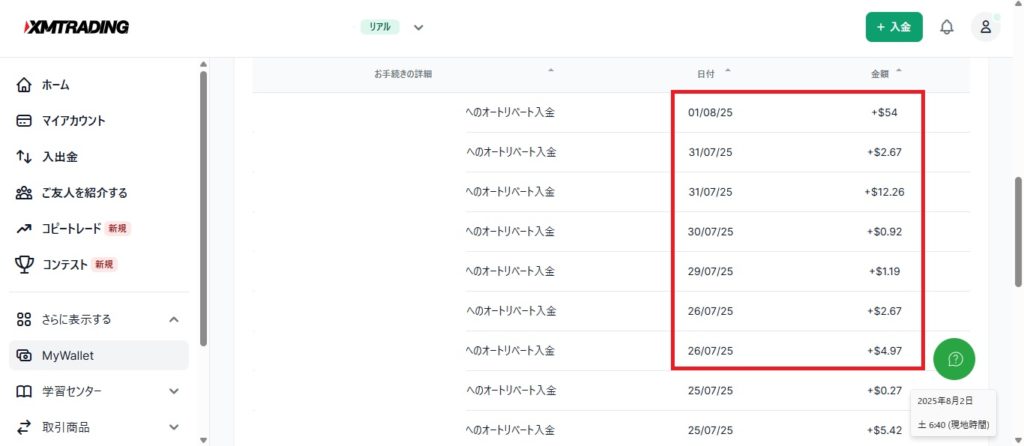Open the green help chat bubble
1024x446 pixels.
pyautogui.click(x=954, y=358)
